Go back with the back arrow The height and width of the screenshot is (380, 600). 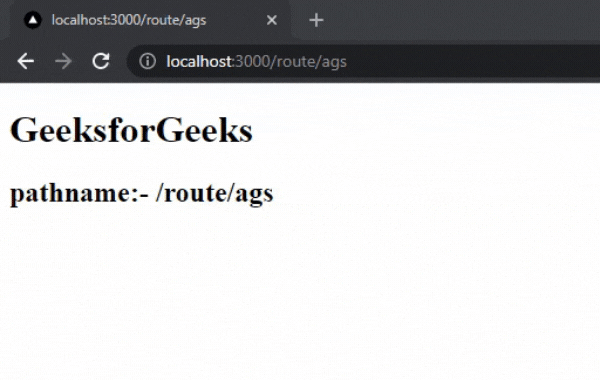[26, 61]
